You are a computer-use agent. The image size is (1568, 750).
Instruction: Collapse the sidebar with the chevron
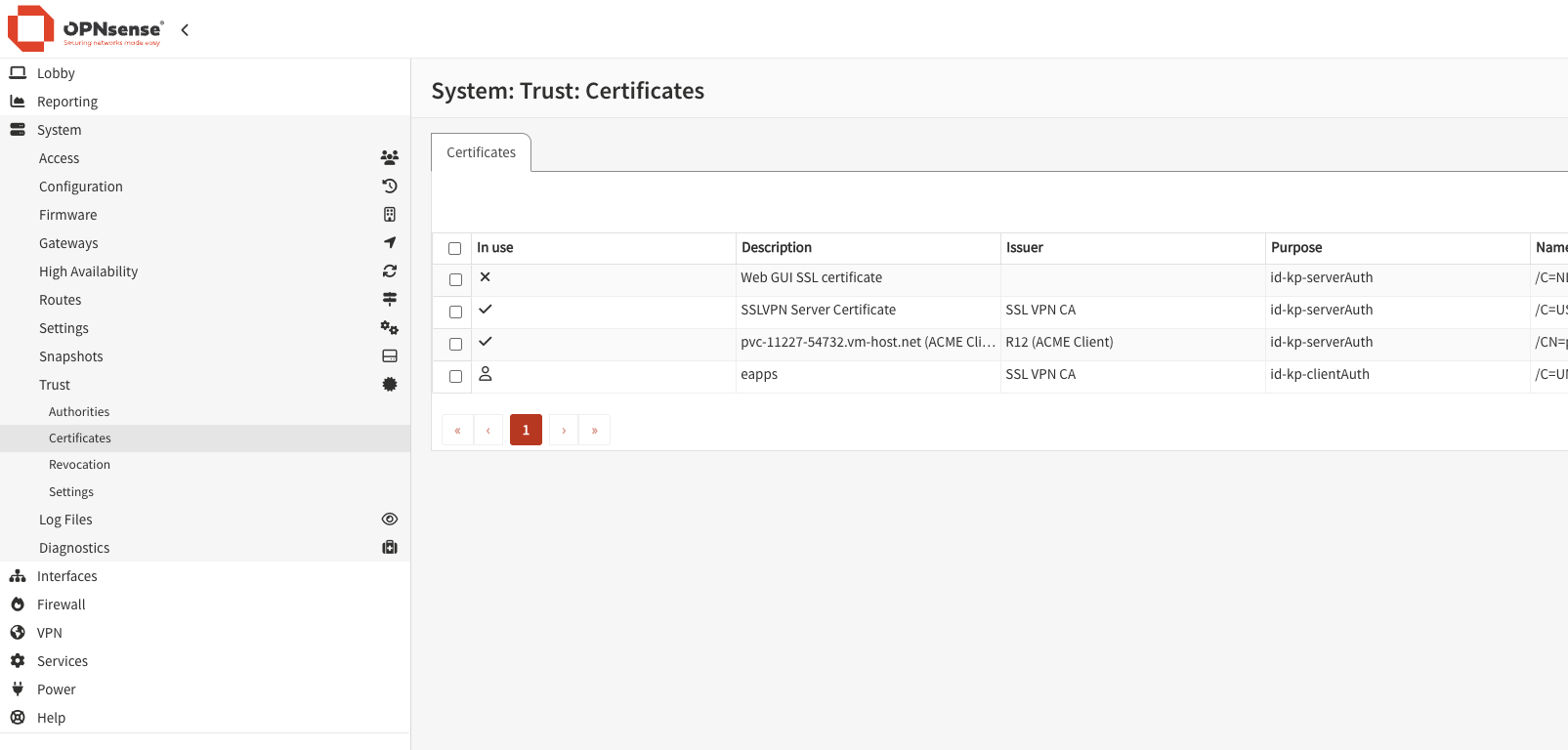(185, 30)
